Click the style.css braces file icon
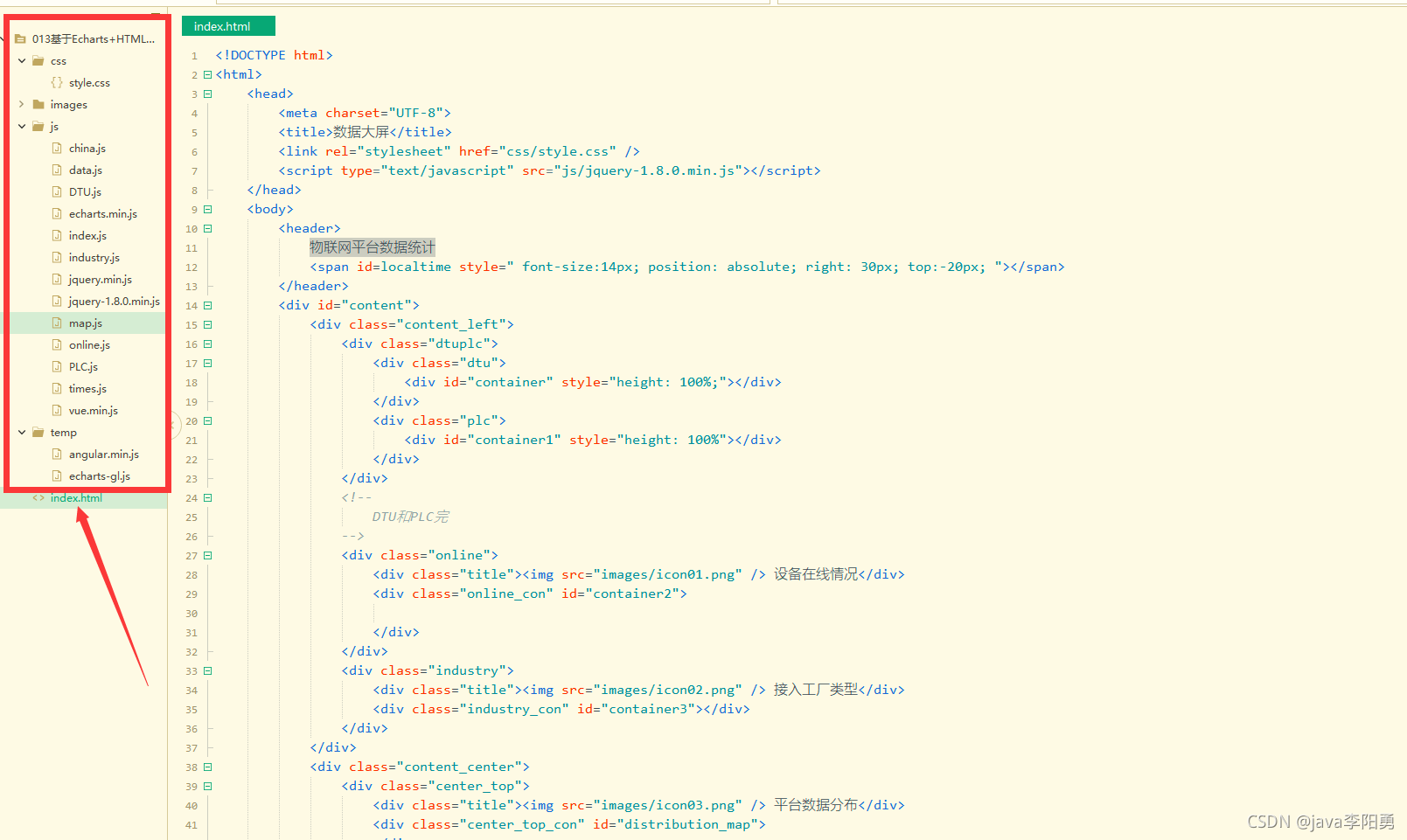Image resolution: width=1407 pixels, height=840 pixels. tap(57, 83)
